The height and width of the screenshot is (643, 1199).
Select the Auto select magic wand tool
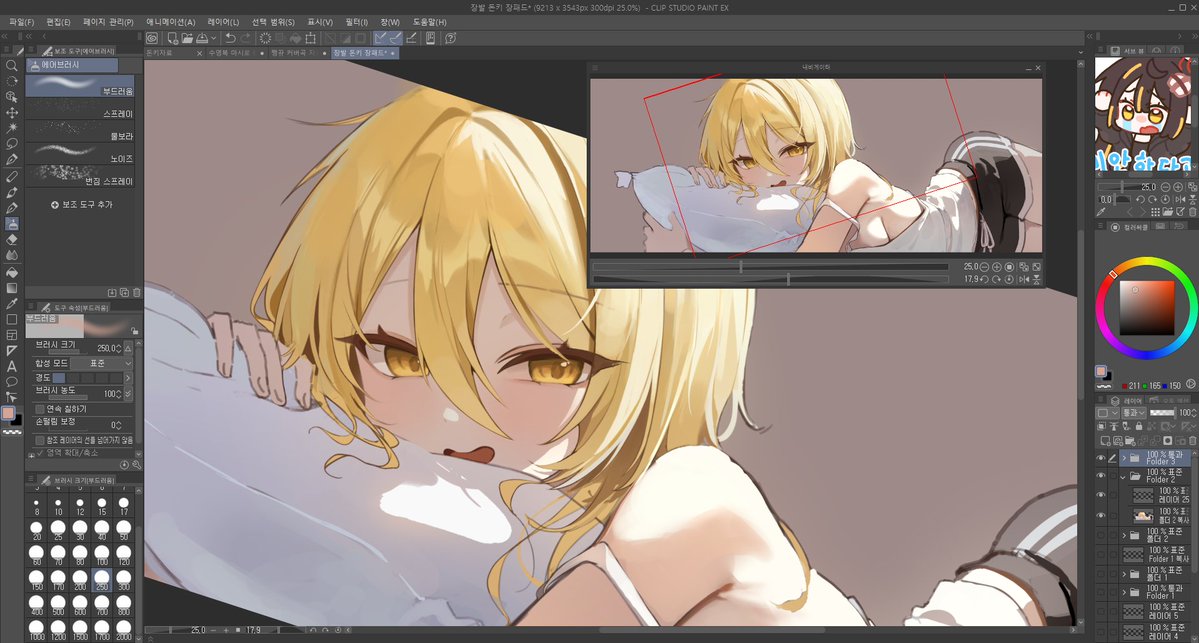coord(11,128)
